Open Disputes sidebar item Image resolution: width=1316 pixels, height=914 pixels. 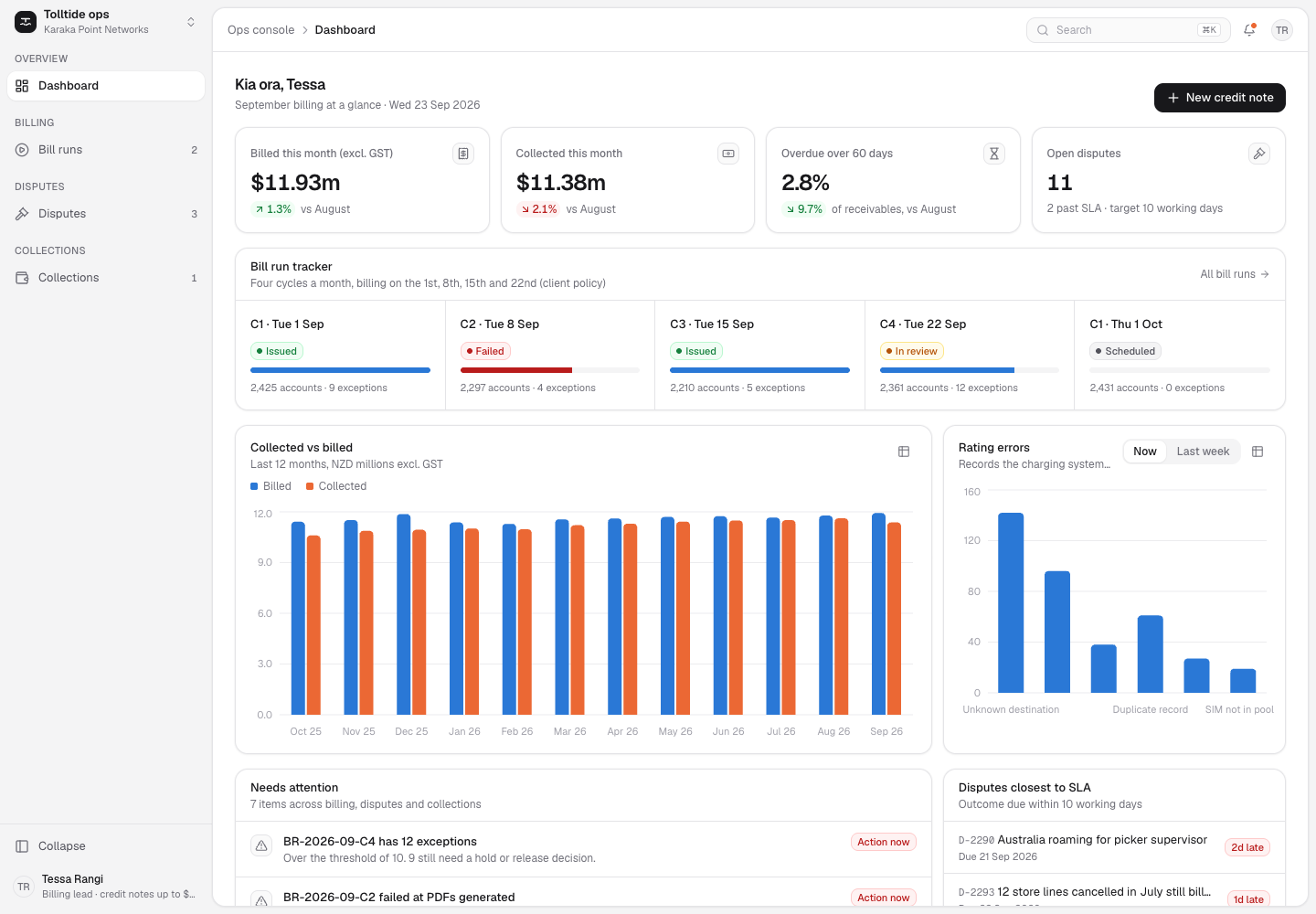point(106,214)
